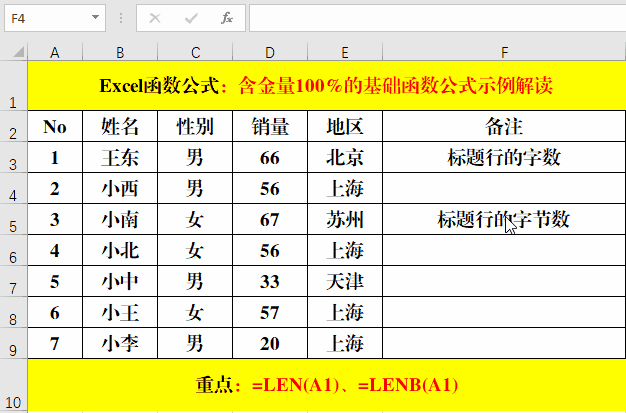Select the No cell '1' in 王东's row
Screen dimensions: 626x413
tap(55, 157)
